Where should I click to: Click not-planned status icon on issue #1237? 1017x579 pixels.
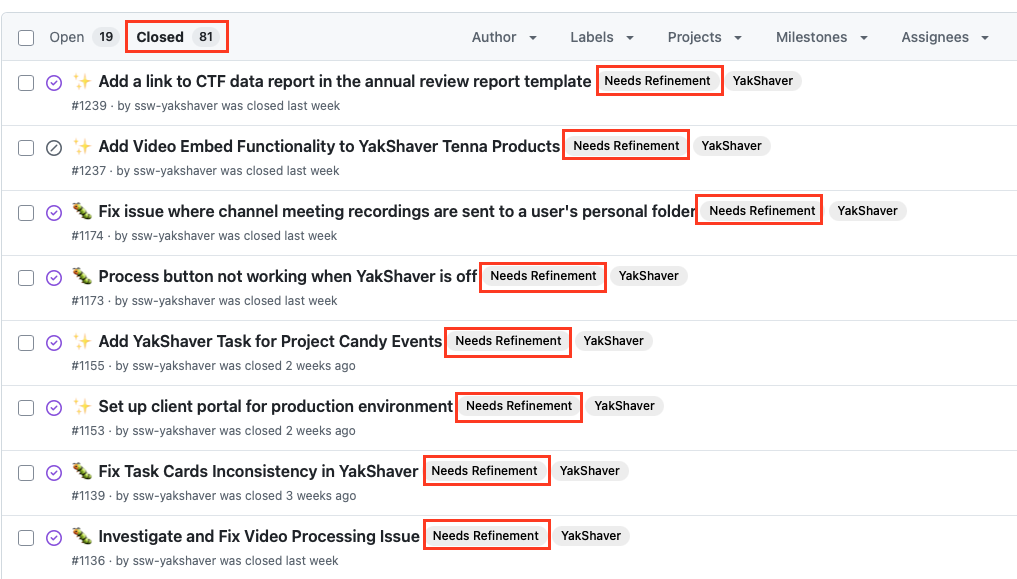54,148
